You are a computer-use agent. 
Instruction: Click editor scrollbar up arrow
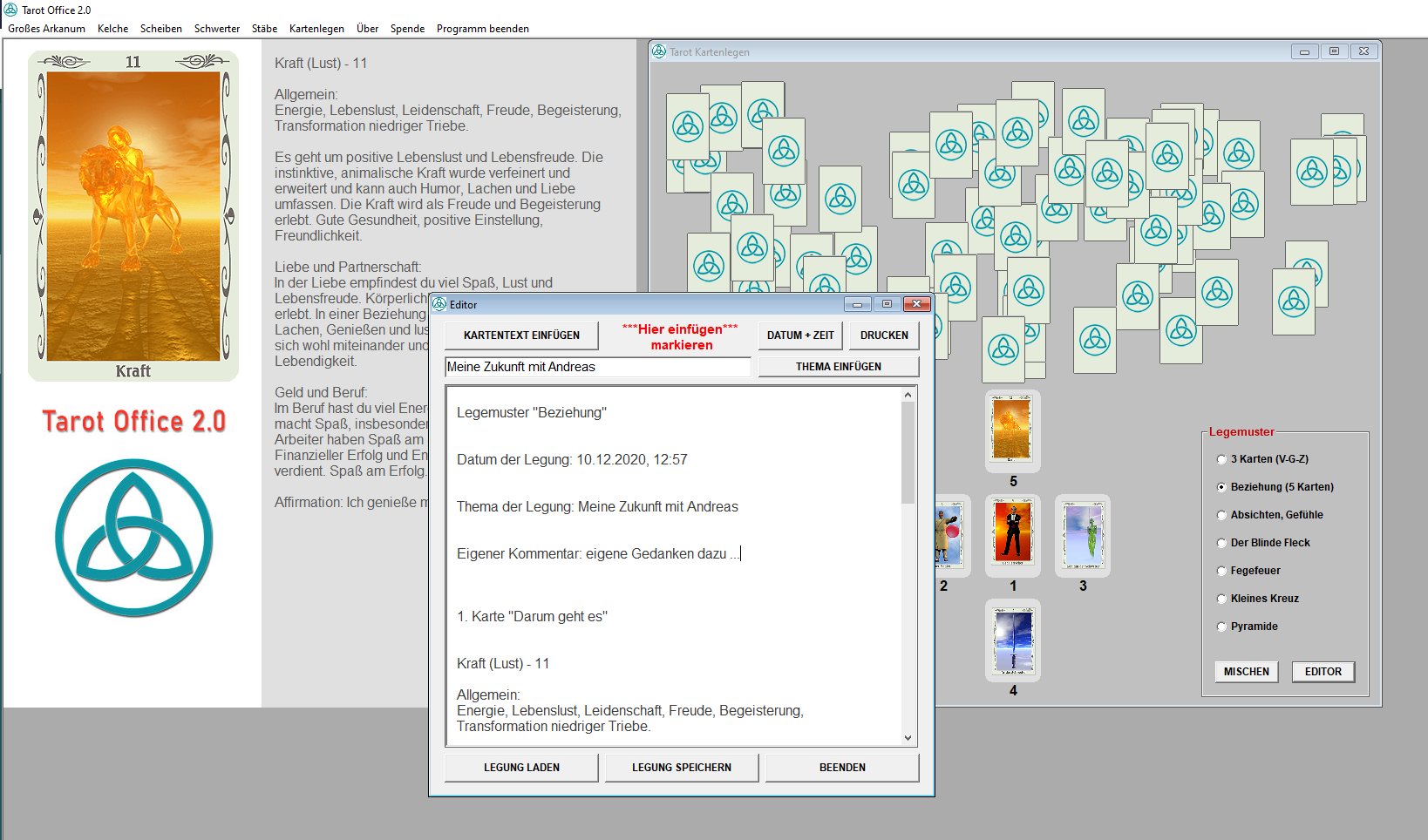tap(908, 395)
